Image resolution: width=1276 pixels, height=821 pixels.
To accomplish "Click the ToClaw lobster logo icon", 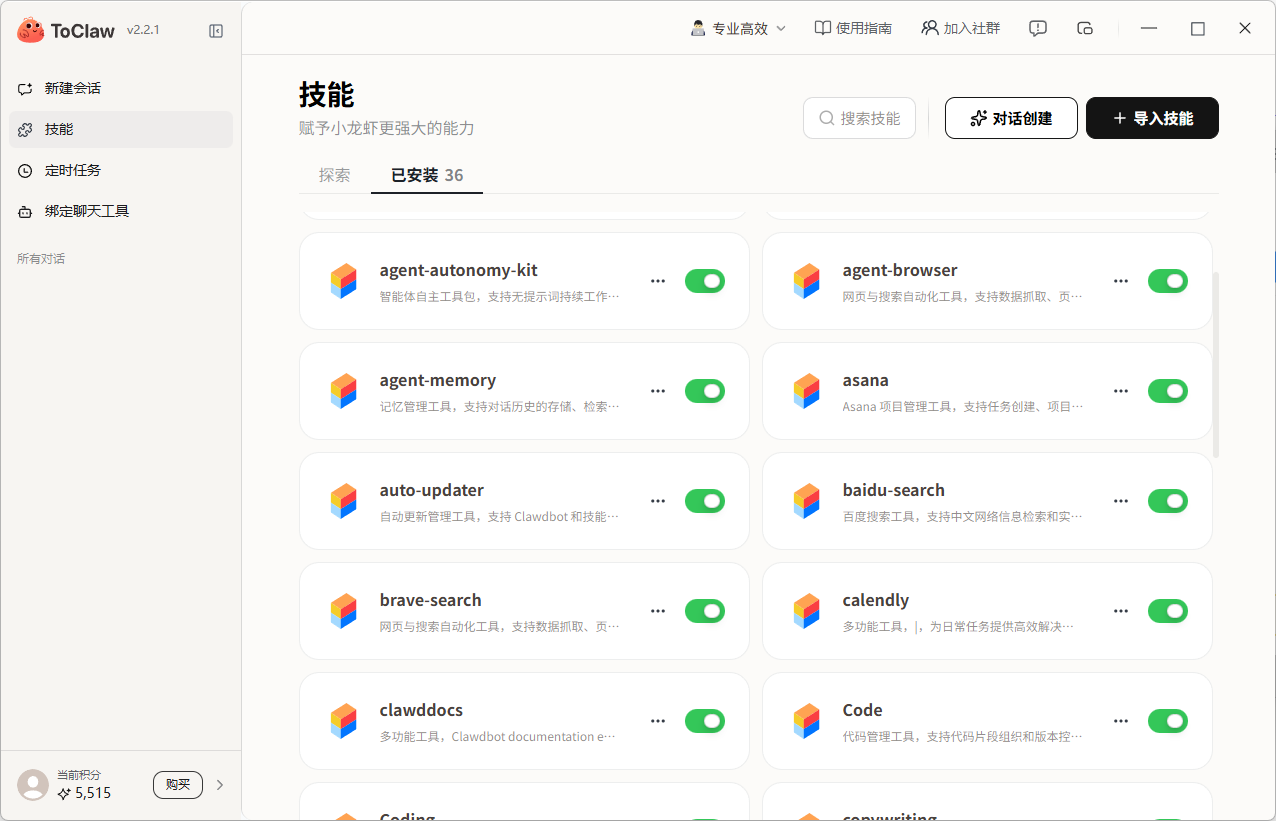I will point(30,31).
